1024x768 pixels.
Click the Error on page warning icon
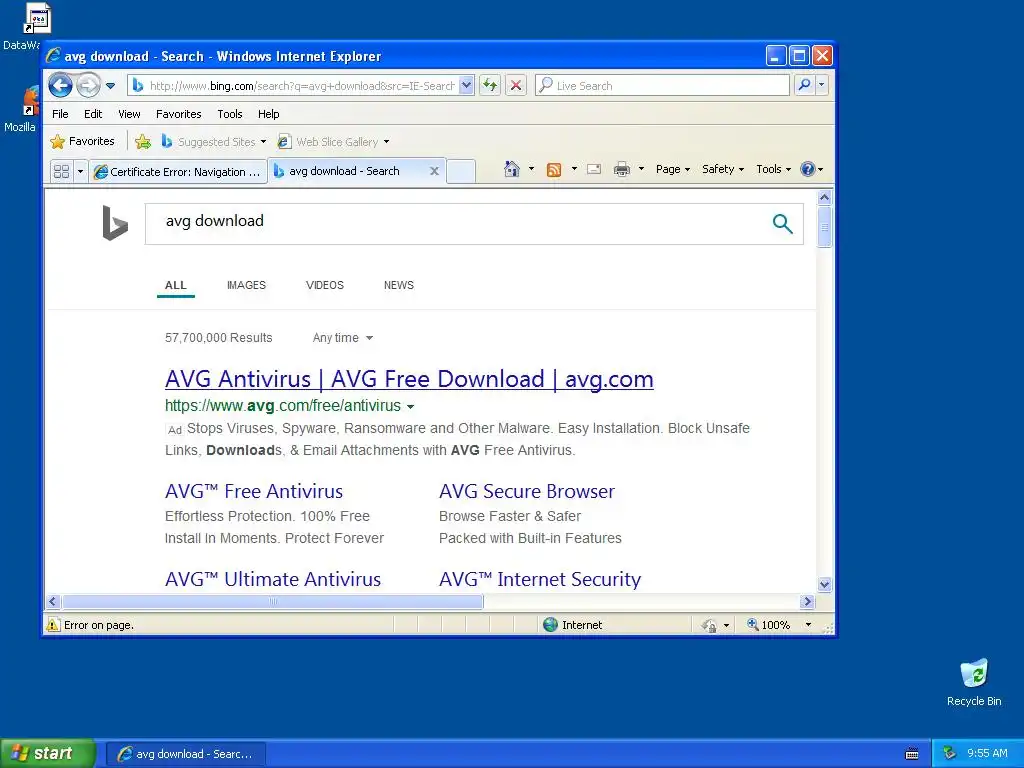coord(53,625)
